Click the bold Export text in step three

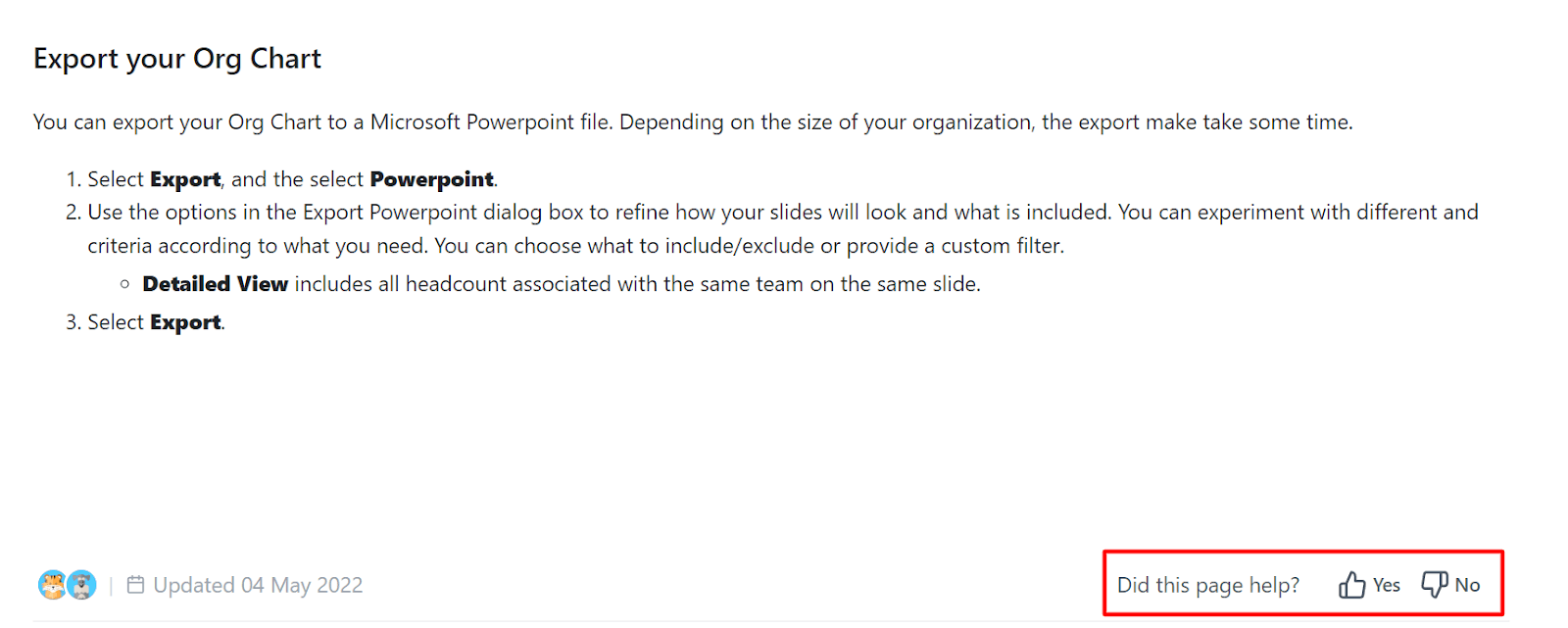185,321
